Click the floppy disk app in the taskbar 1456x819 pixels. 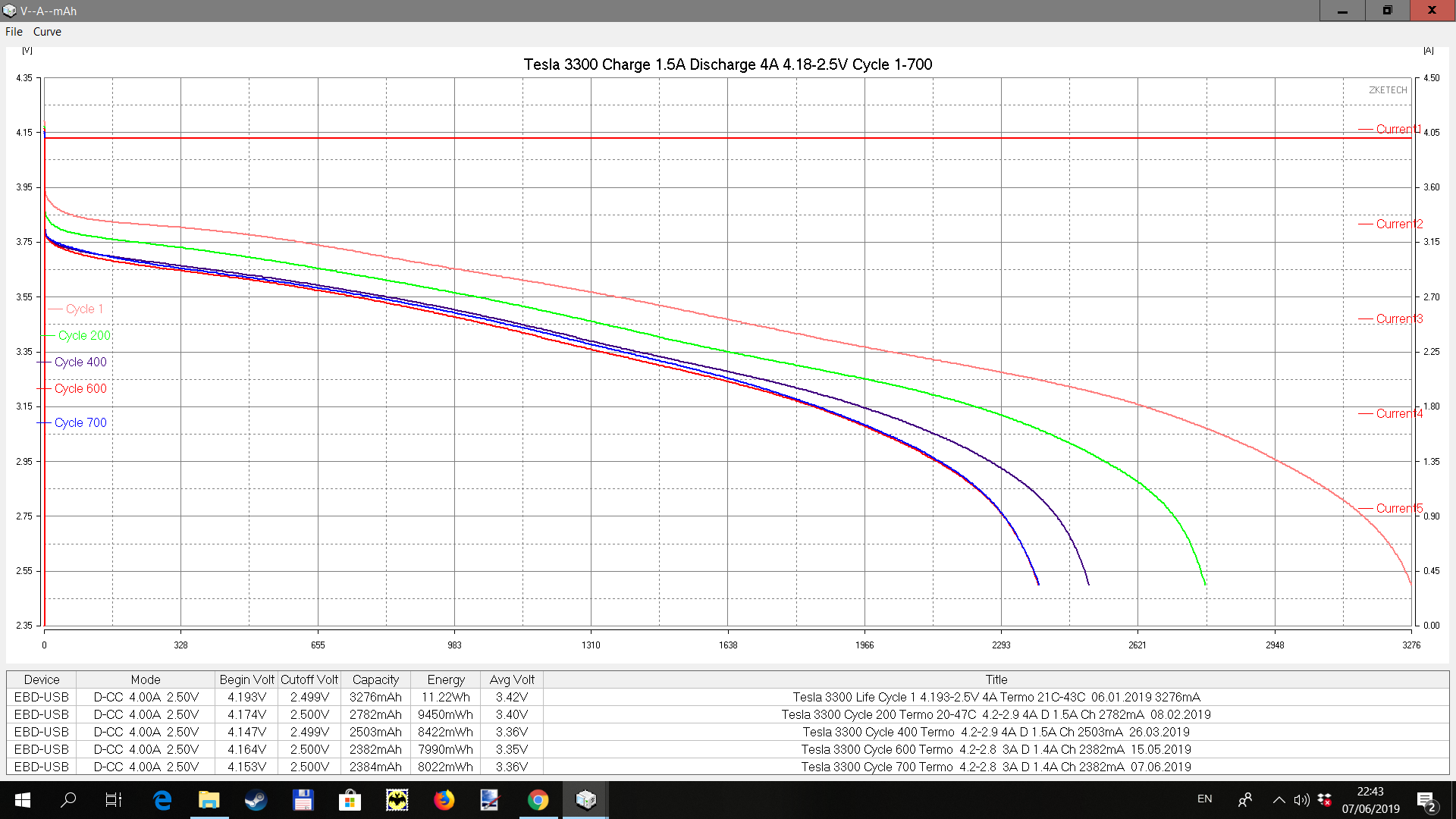tap(303, 799)
